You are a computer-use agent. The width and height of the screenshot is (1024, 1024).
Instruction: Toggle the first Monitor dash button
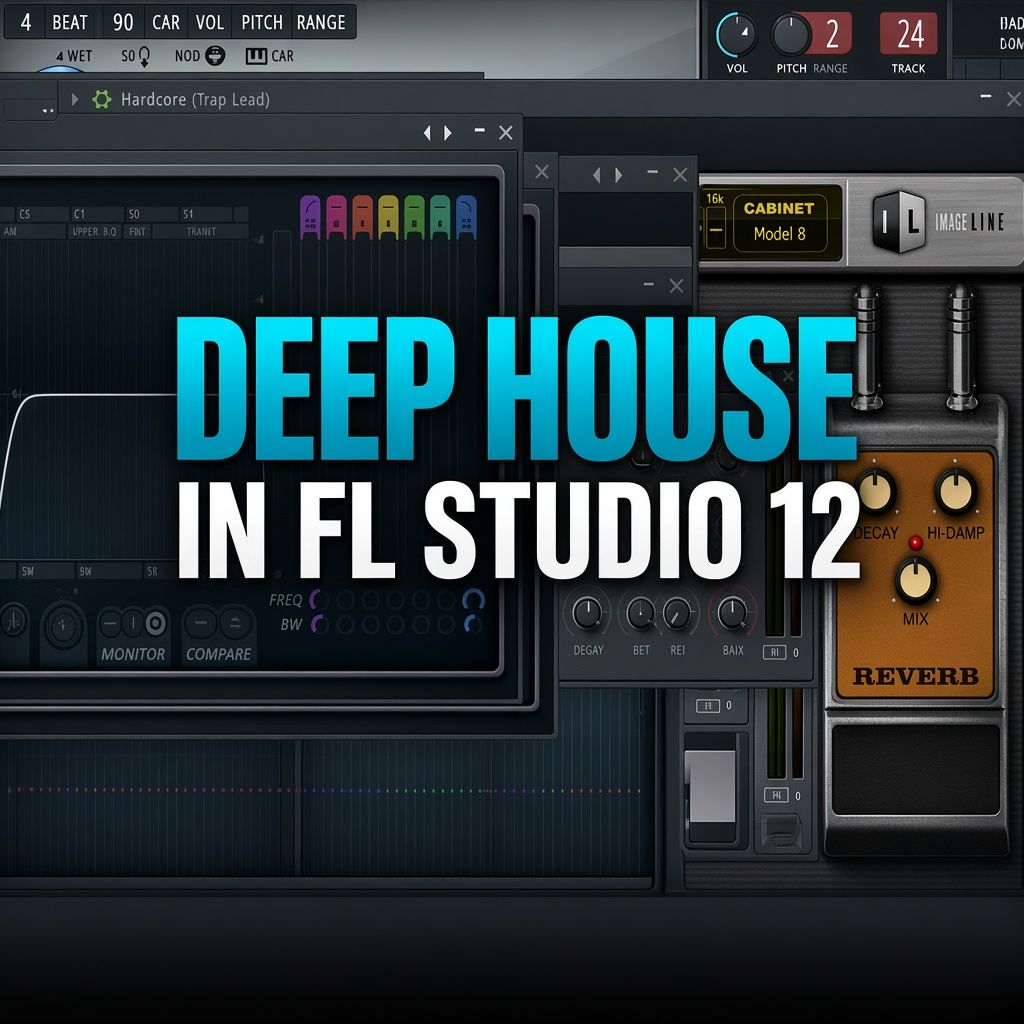110,624
